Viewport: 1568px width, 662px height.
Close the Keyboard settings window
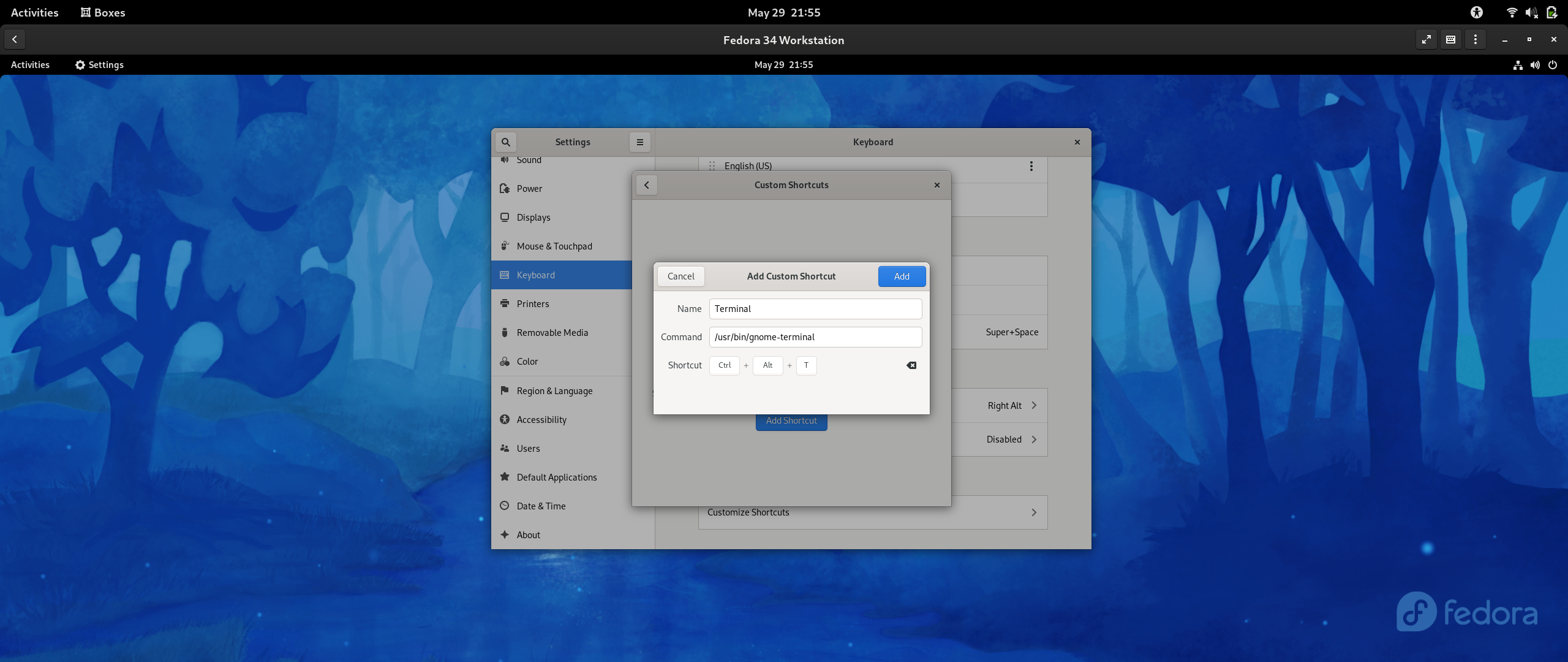coord(1077,142)
